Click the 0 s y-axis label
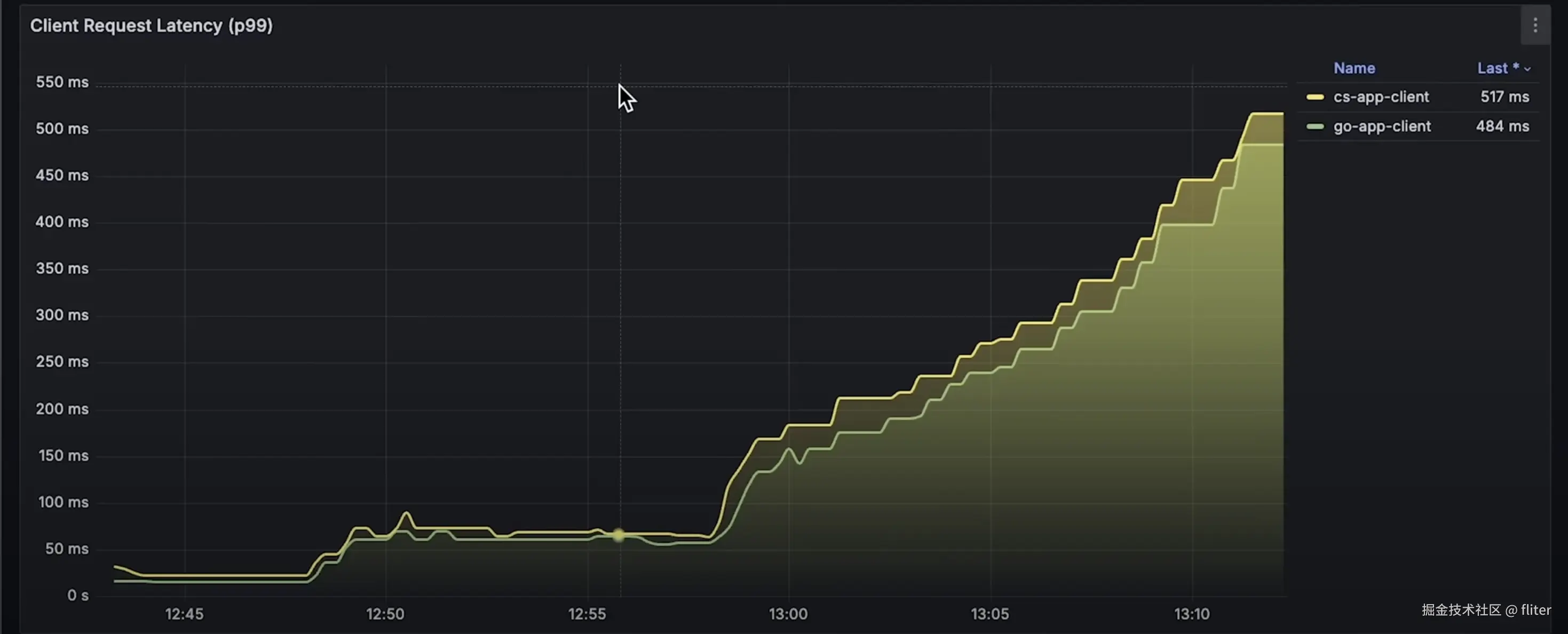This screenshot has height=634, width=1568. click(x=77, y=595)
